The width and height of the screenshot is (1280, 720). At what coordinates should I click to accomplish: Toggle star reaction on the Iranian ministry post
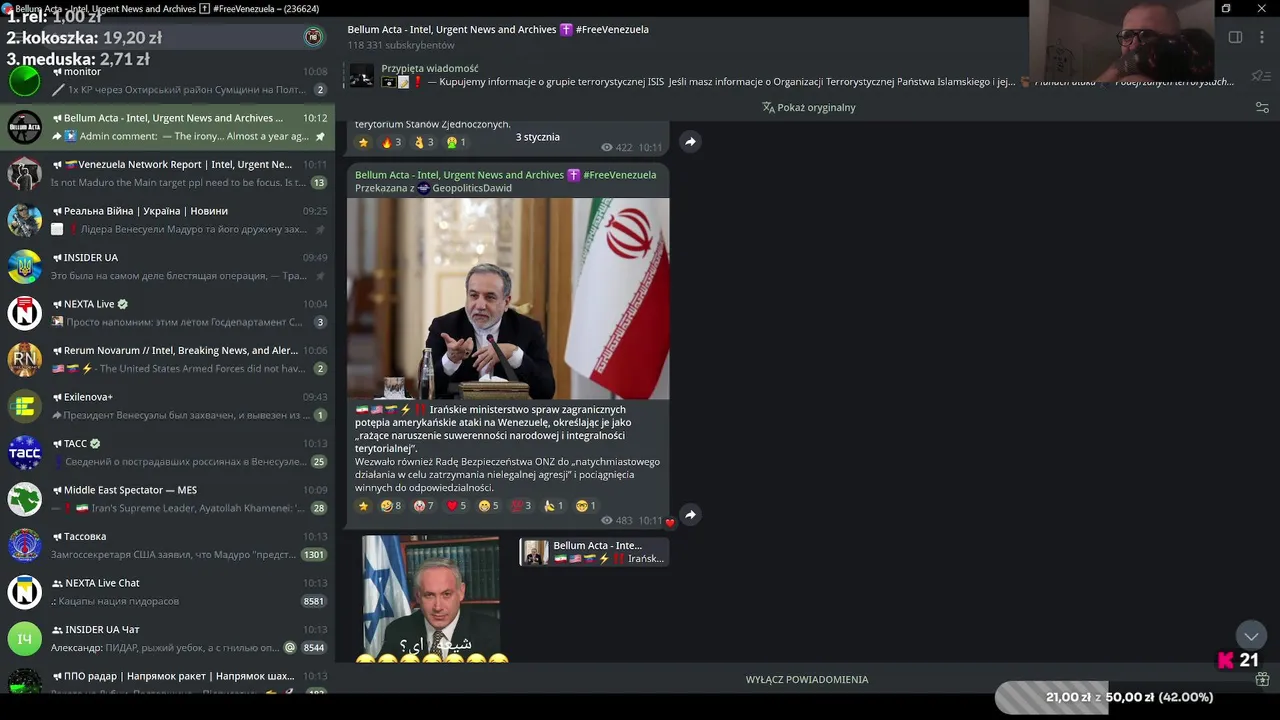363,506
